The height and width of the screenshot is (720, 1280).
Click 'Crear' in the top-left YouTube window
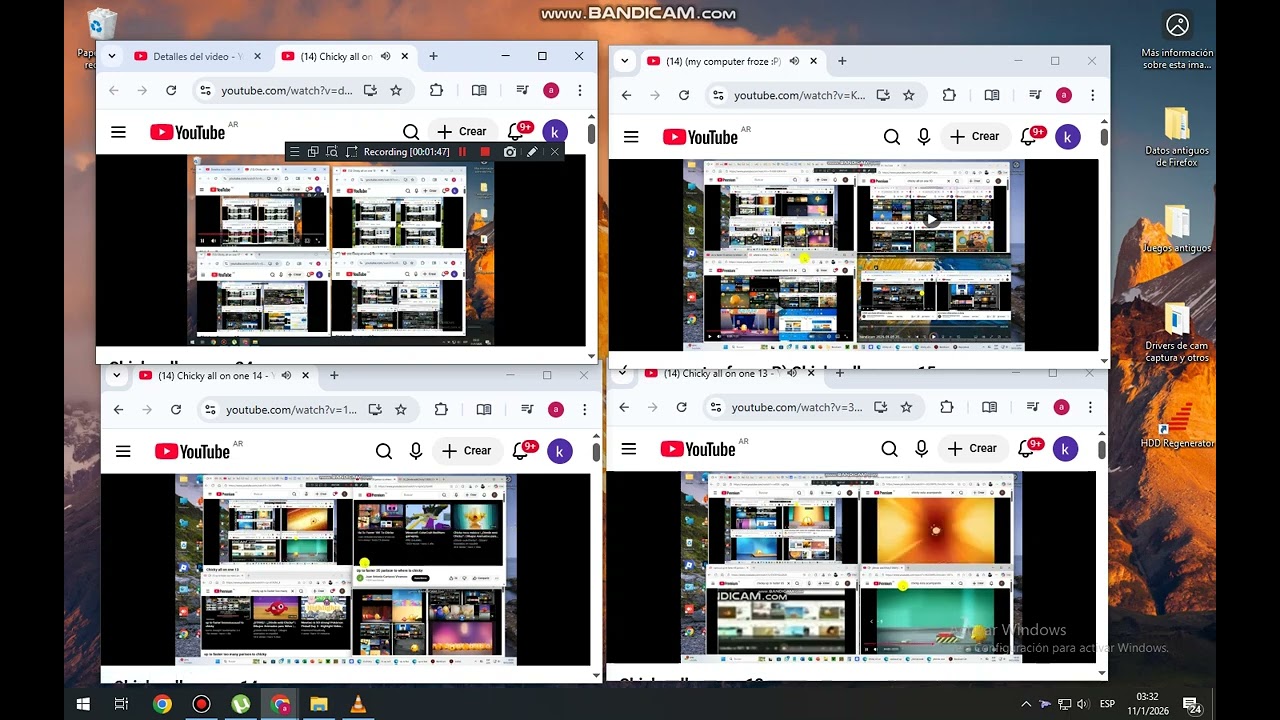[462, 132]
